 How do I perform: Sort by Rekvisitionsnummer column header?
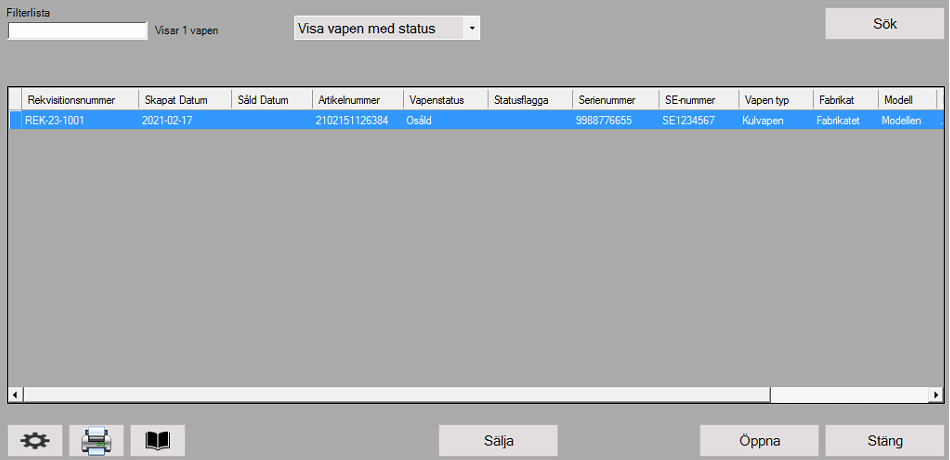(x=80, y=100)
